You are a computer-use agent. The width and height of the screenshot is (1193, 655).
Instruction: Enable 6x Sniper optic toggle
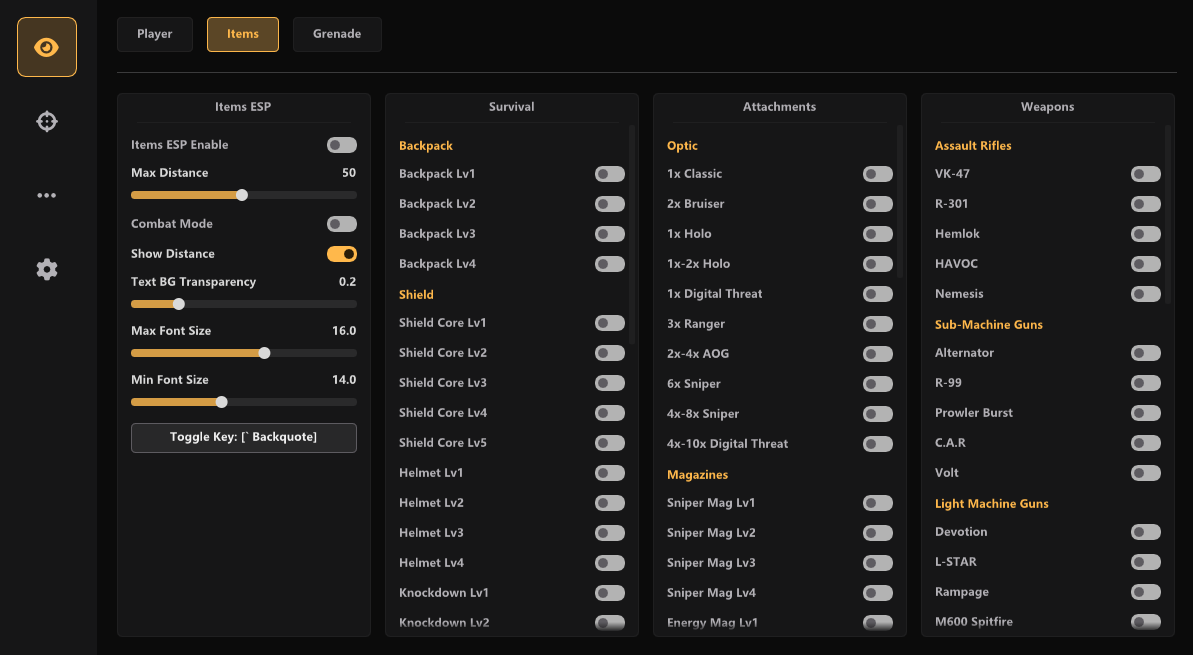877,384
